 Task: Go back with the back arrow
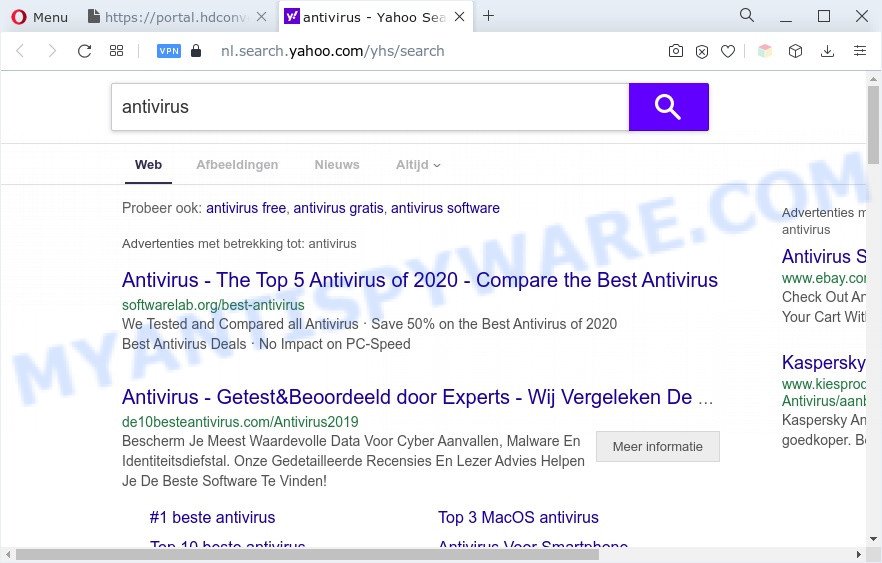pos(20,51)
